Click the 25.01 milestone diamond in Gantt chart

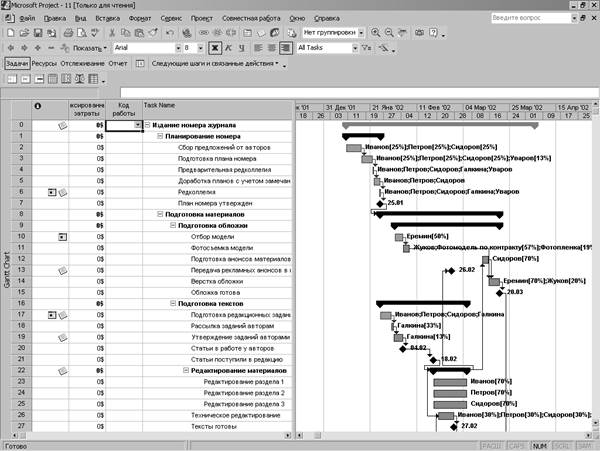(380, 203)
